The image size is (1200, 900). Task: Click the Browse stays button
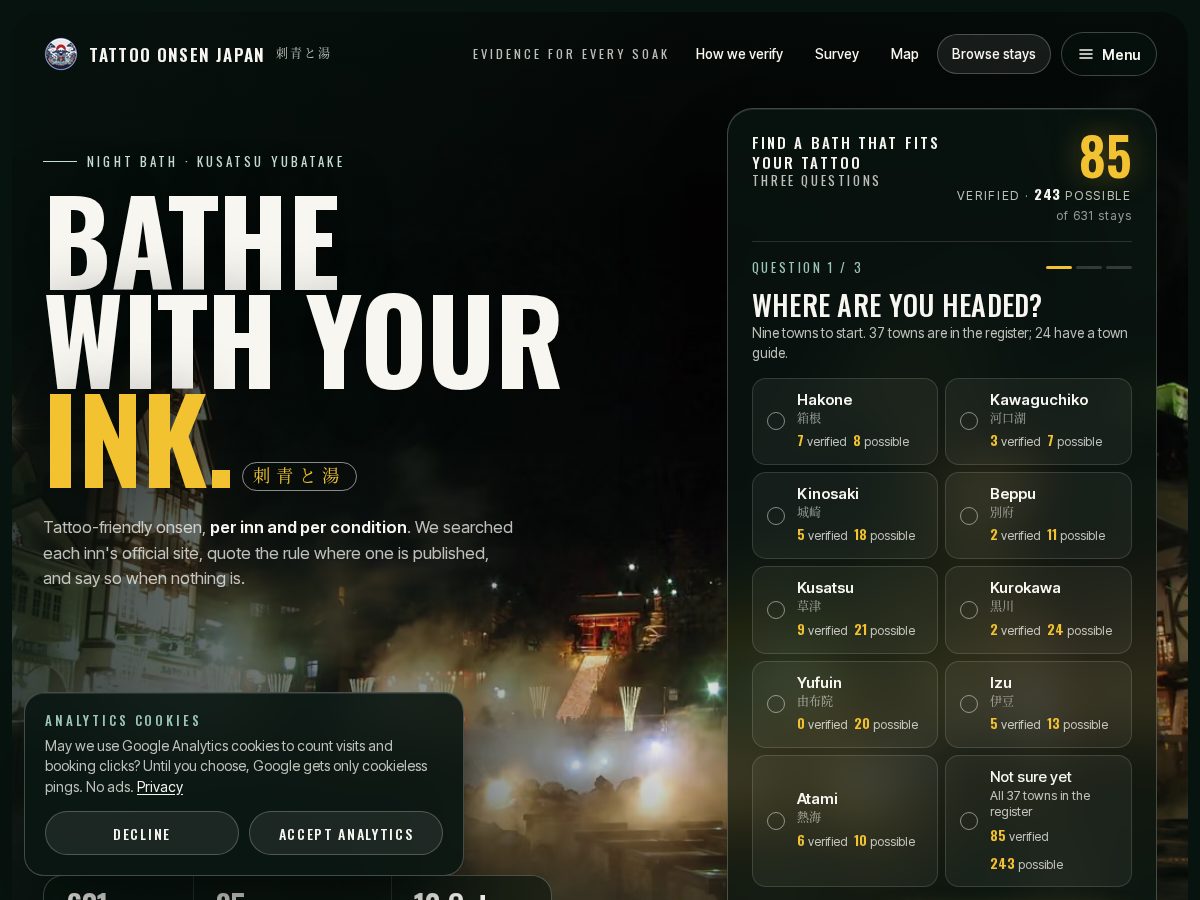pos(994,54)
